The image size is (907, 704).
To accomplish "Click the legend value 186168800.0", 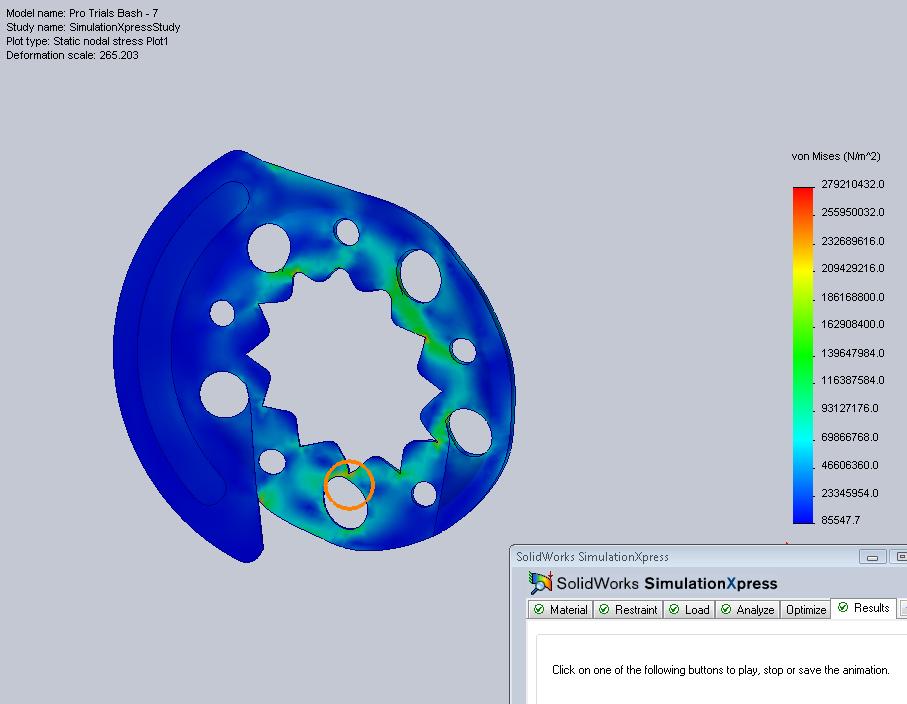I will click(853, 297).
